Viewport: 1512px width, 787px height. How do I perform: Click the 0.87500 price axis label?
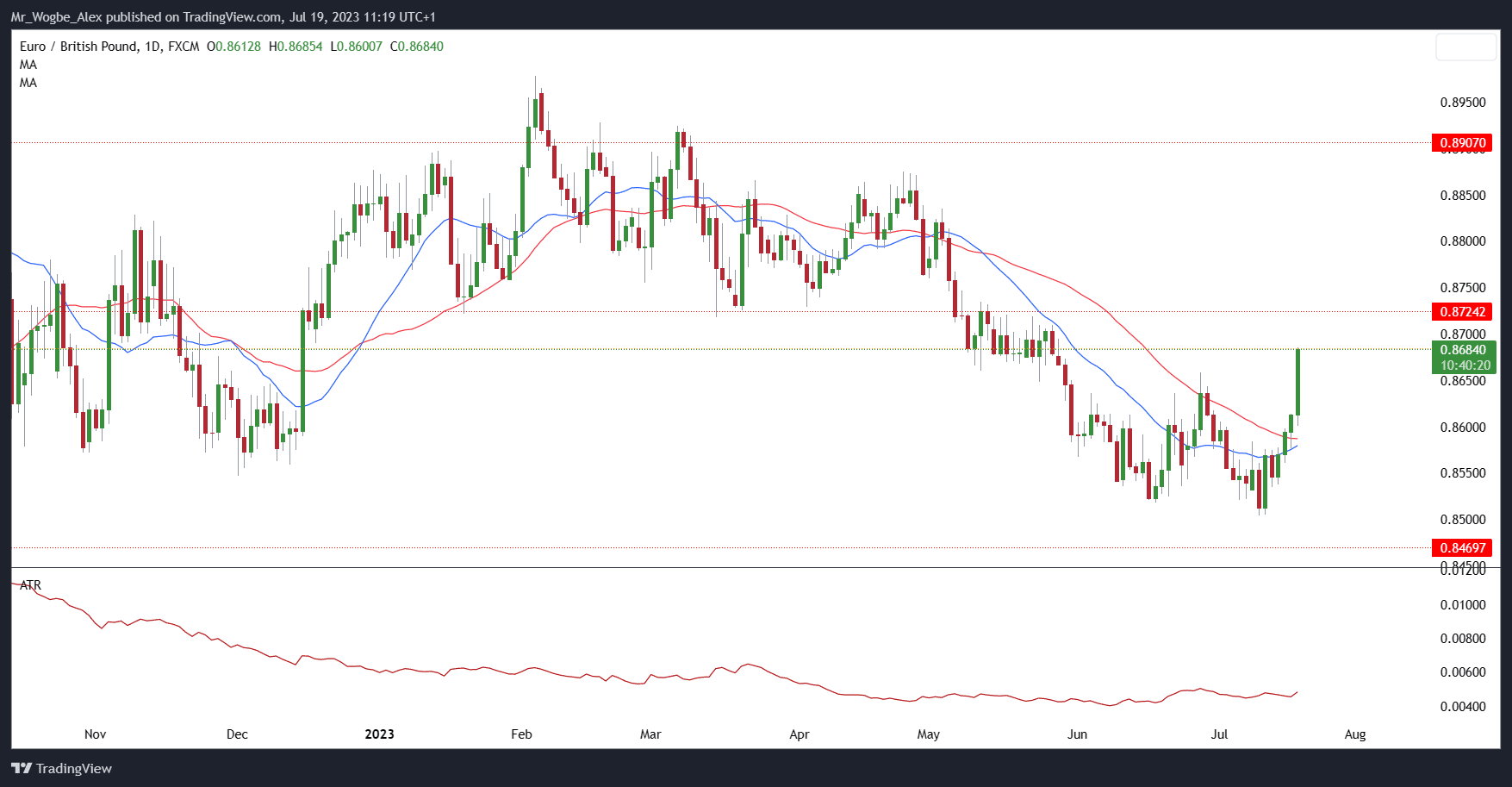point(1463,288)
